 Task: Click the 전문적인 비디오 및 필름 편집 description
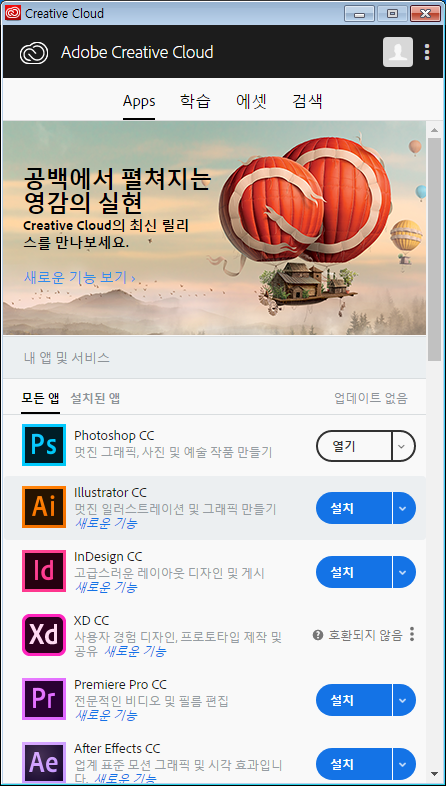[x=151, y=701]
